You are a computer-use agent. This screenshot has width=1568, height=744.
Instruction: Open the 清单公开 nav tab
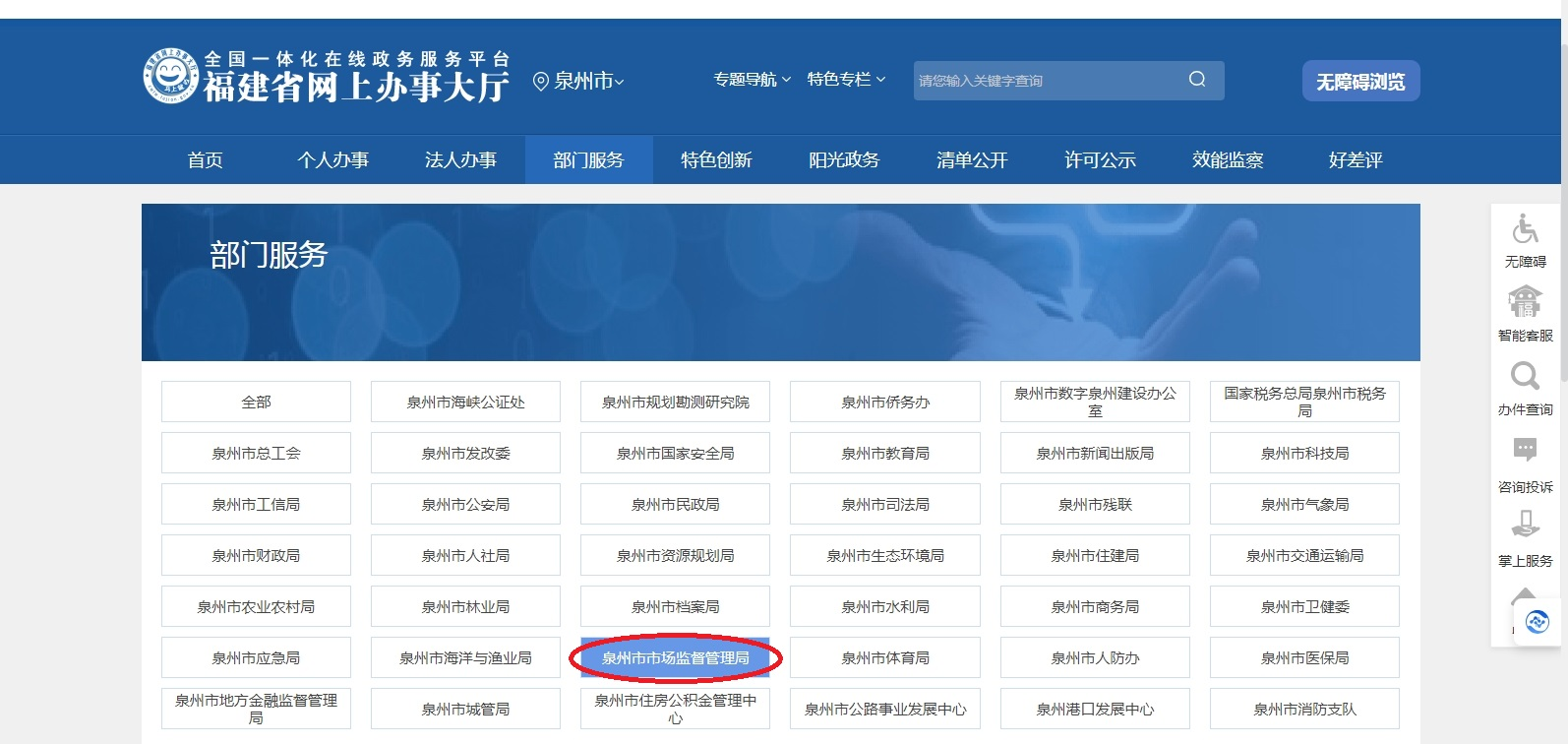click(973, 159)
